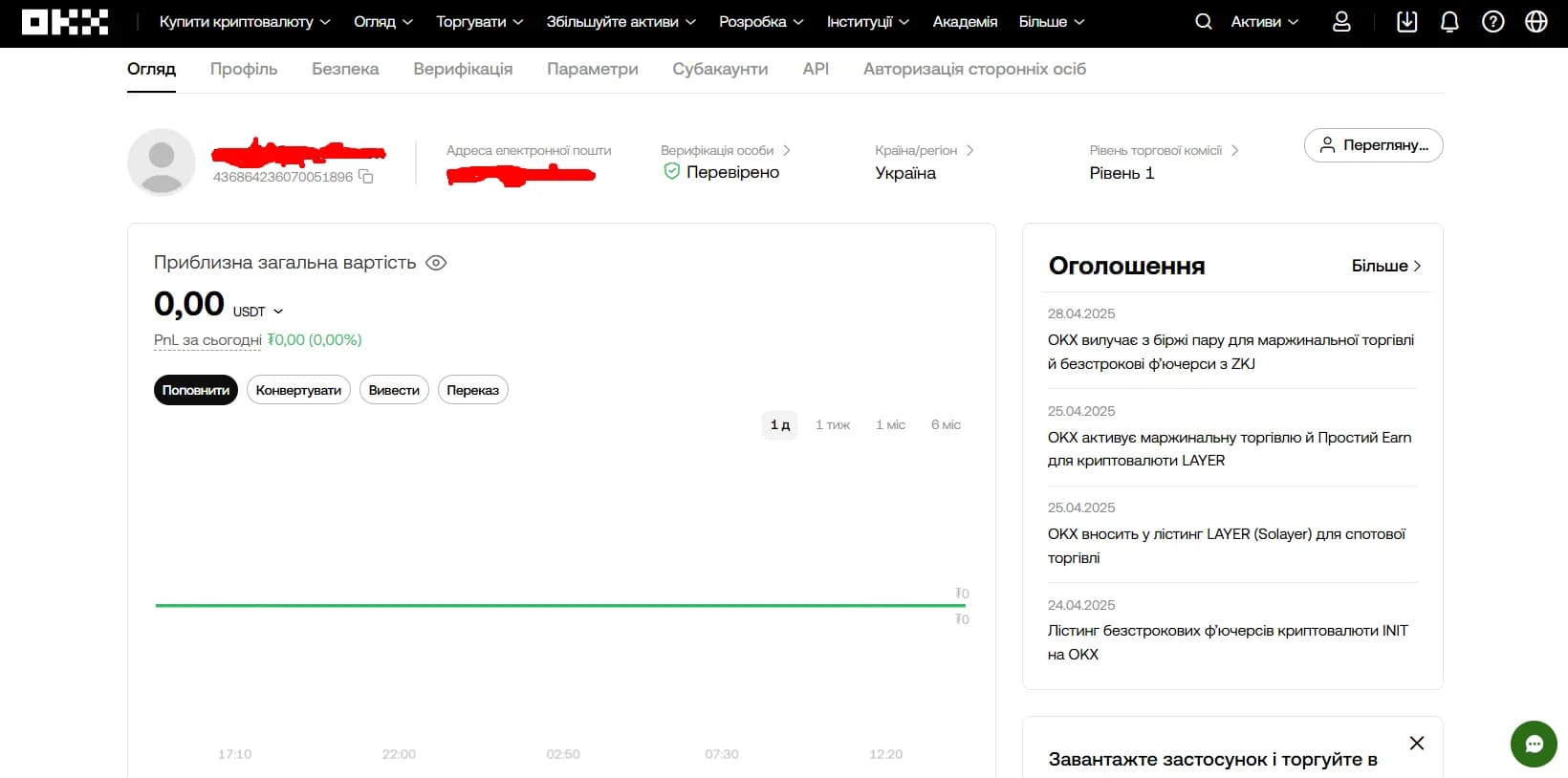1568x778 pixels.
Task: Open announcement about ZKJ margin pair removal
Action: coord(1230,352)
